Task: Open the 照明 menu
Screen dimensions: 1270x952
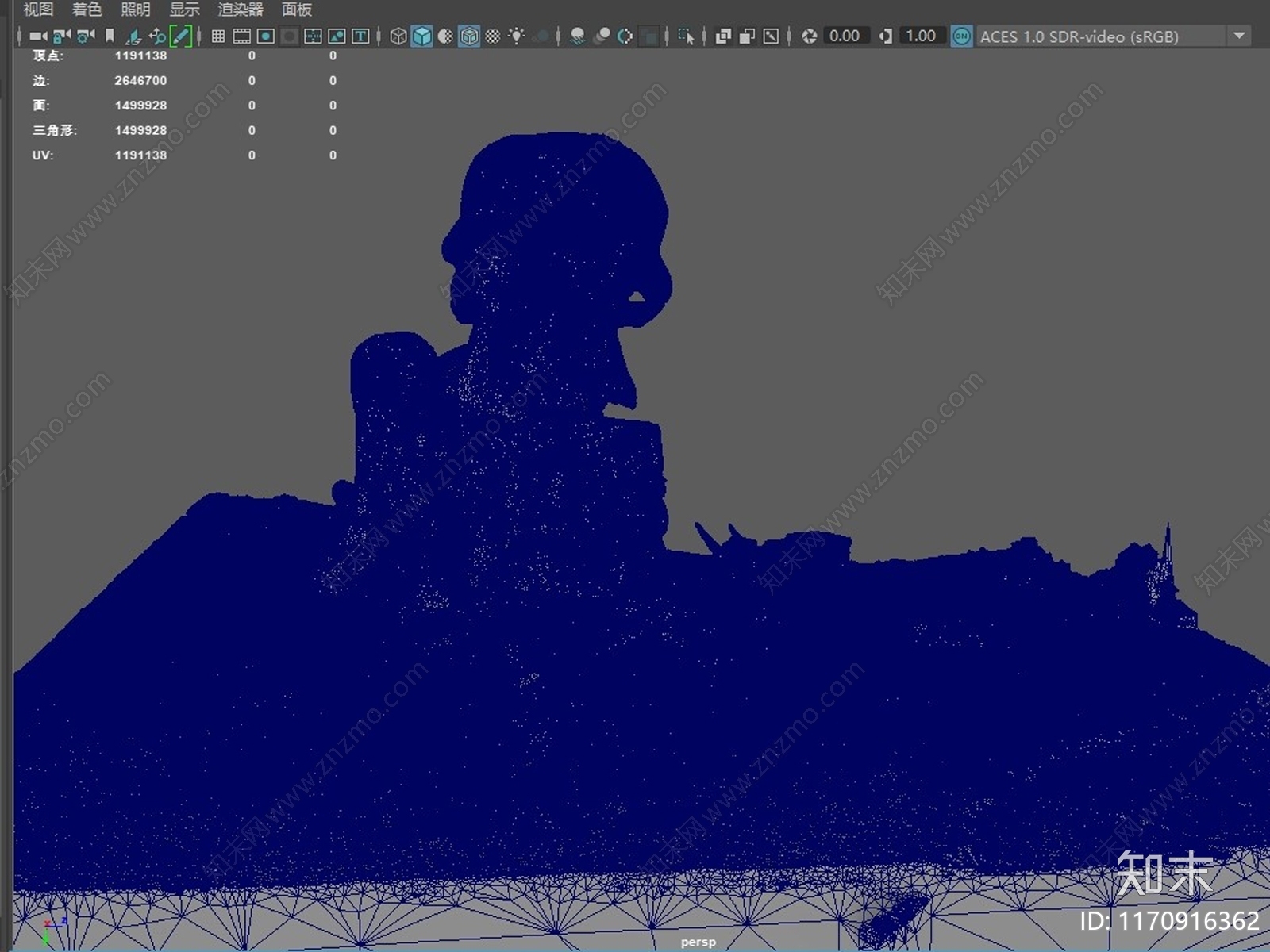Action: (136, 10)
